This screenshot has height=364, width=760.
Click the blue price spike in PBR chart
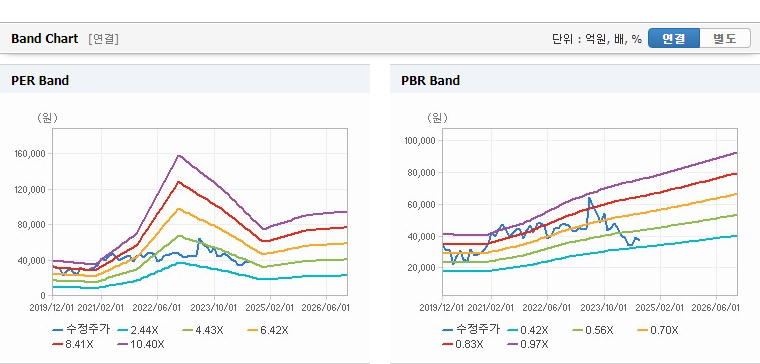point(589,198)
